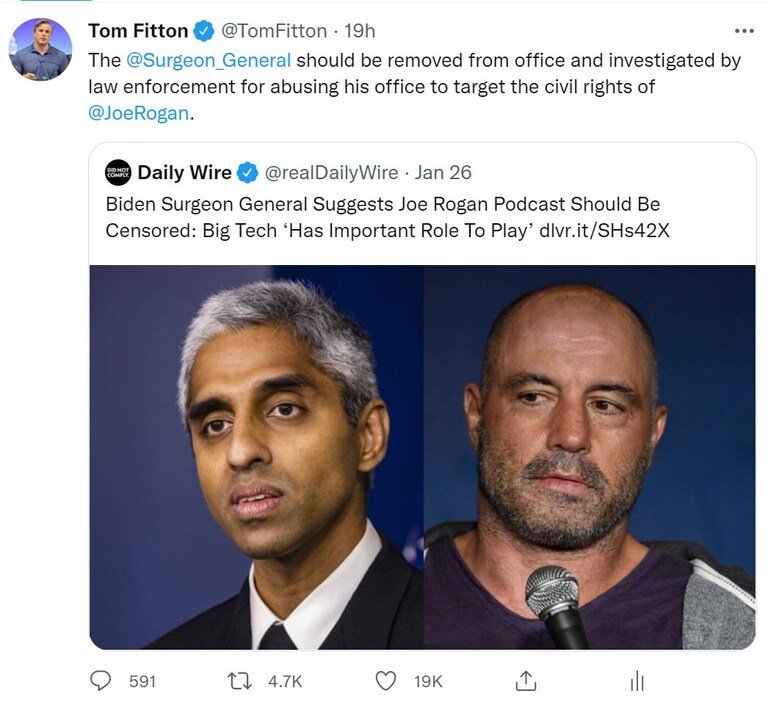Open the quoted tweet's photo

[x=422, y=457]
